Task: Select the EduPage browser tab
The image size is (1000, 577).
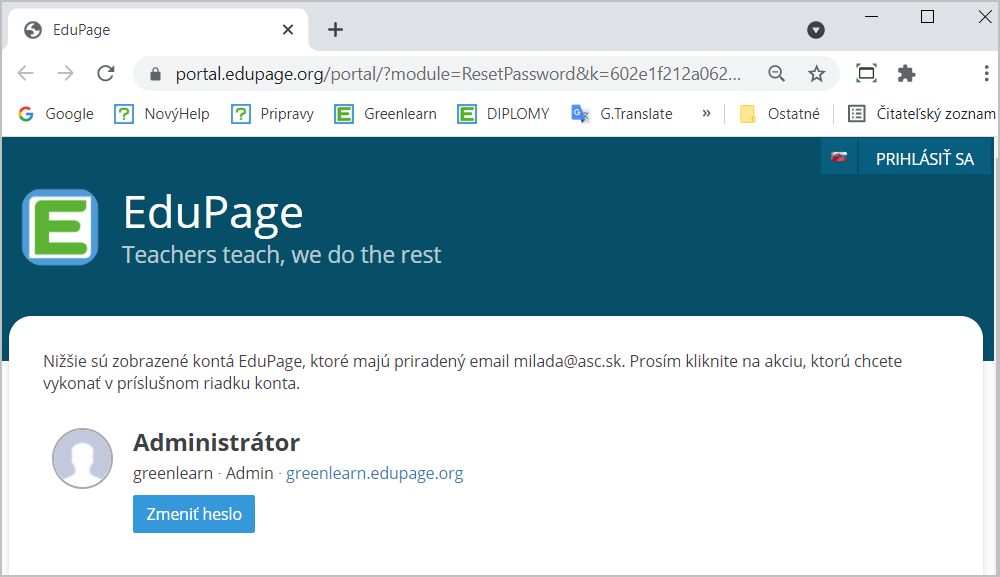Action: [158, 29]
